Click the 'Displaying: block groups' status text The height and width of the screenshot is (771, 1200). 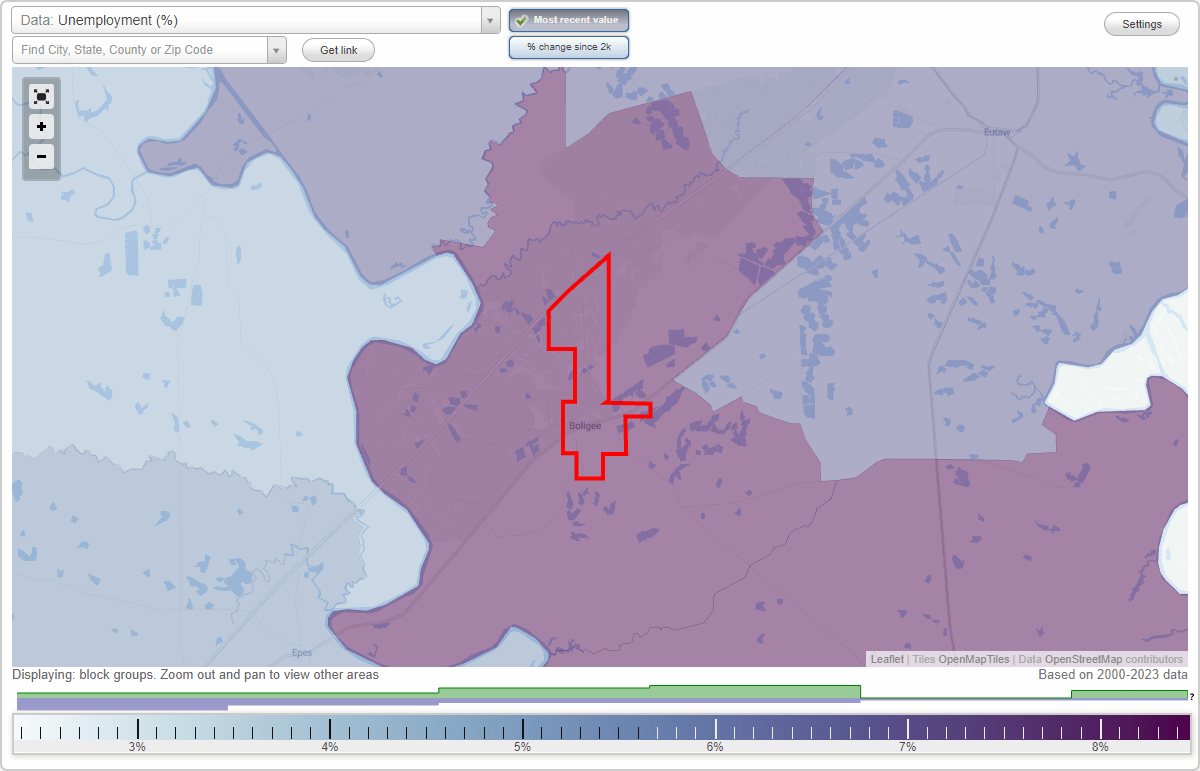pos(196,675)
